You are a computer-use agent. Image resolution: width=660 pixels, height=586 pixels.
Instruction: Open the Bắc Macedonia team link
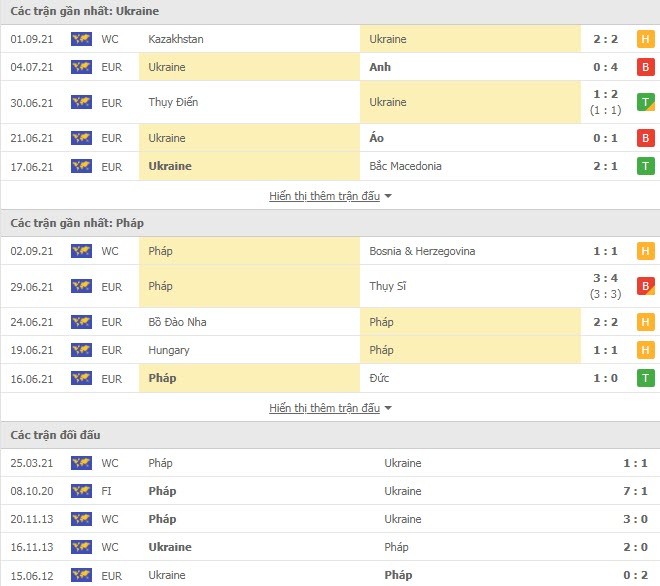pos(405,166)
